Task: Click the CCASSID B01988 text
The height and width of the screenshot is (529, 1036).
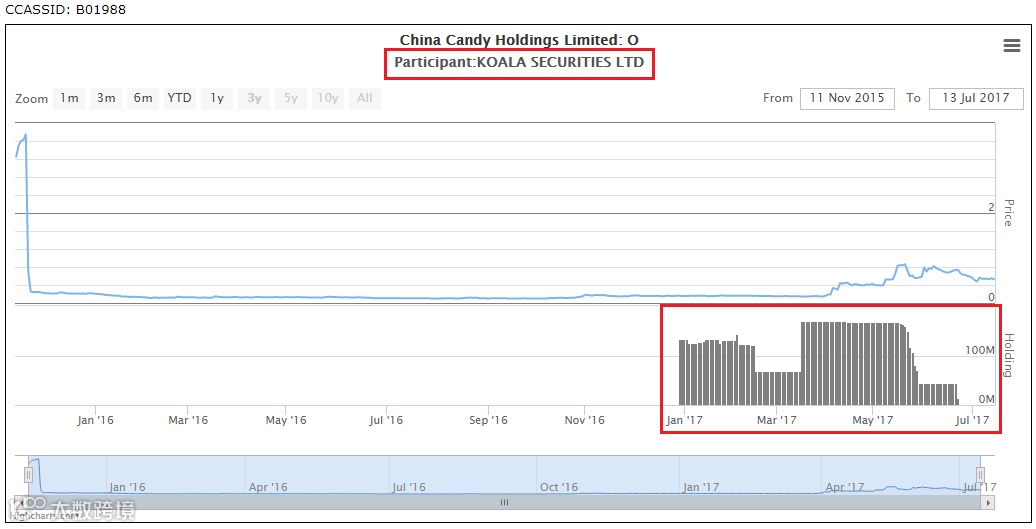Action: pos(65,10)
